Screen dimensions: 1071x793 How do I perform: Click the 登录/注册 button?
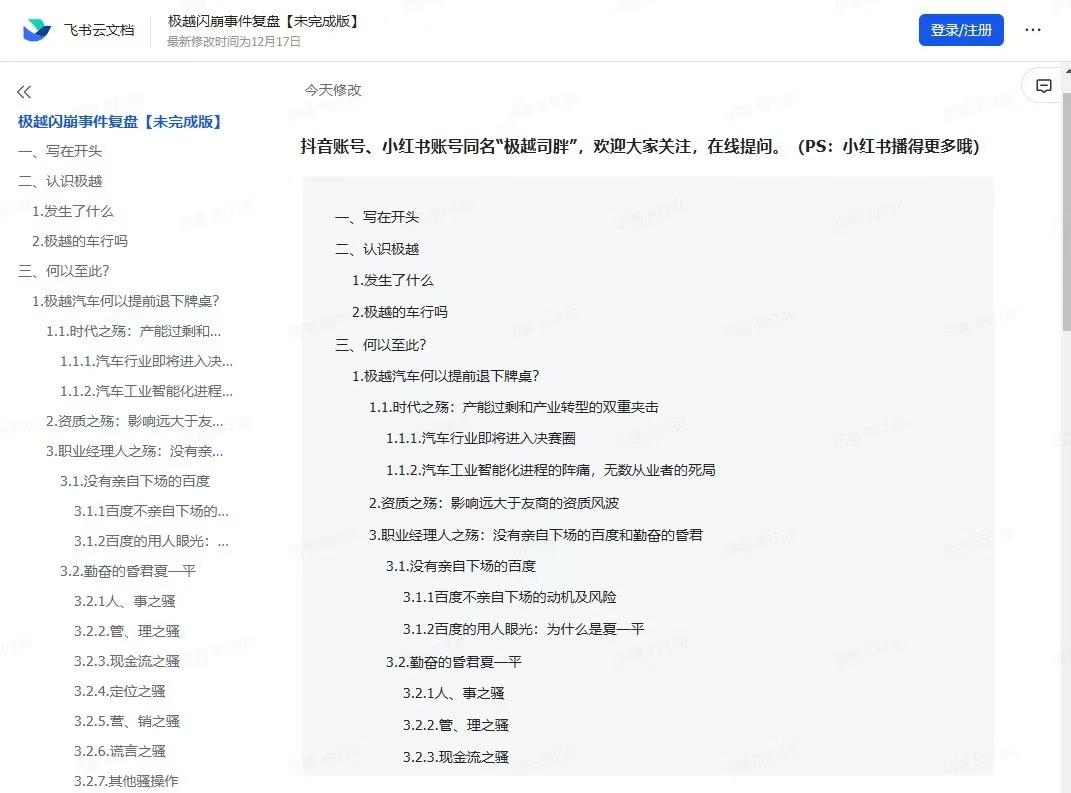(x=960, y=30)
